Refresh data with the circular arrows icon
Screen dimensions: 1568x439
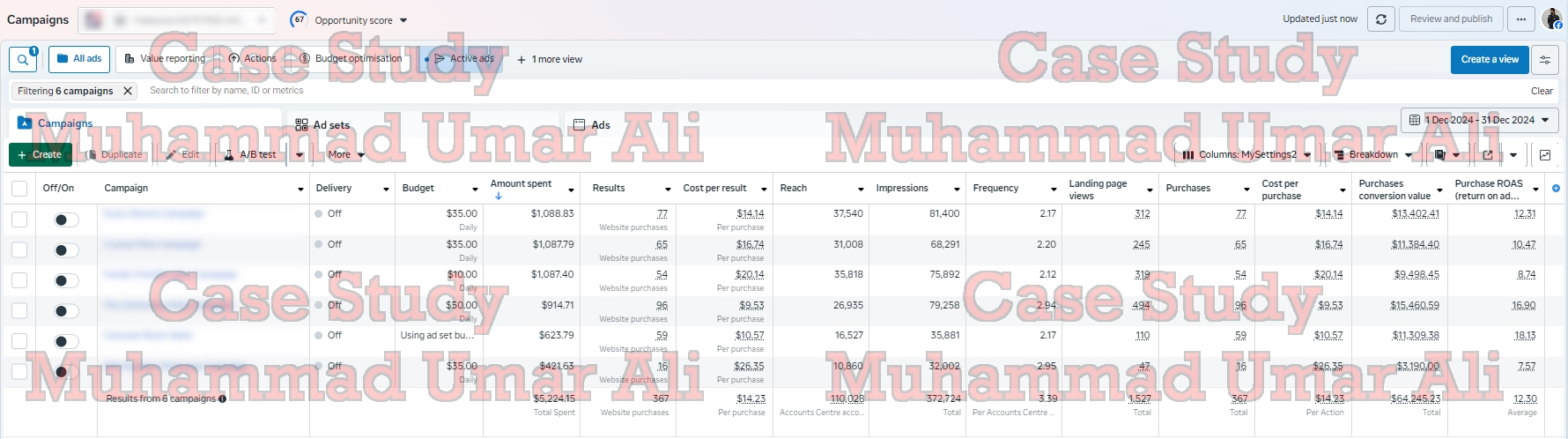(1380, 19)
